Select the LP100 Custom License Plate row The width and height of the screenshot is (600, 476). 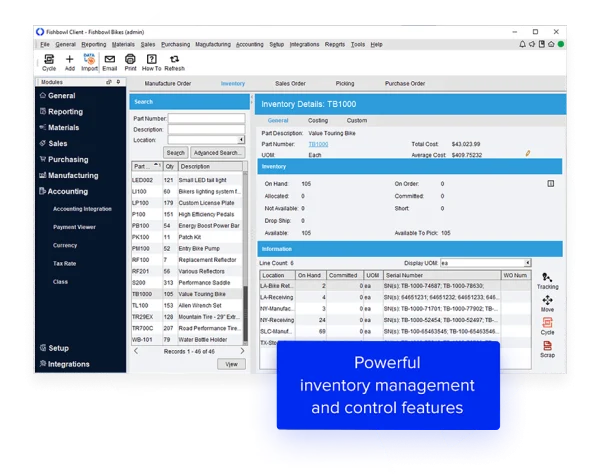(x=187, y=203)
